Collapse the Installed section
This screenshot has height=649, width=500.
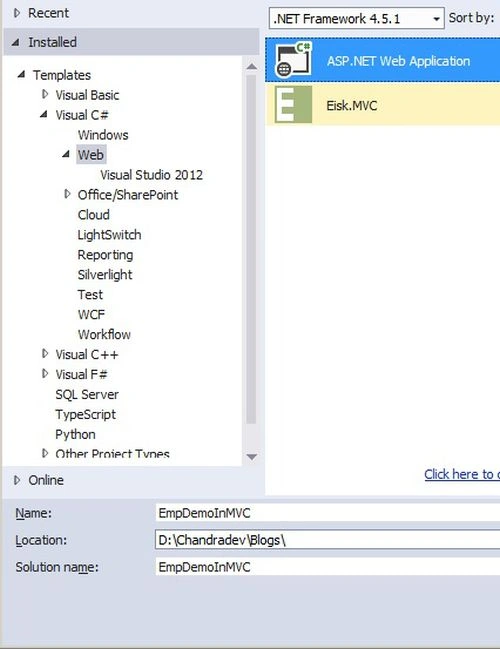pos(16,42)
